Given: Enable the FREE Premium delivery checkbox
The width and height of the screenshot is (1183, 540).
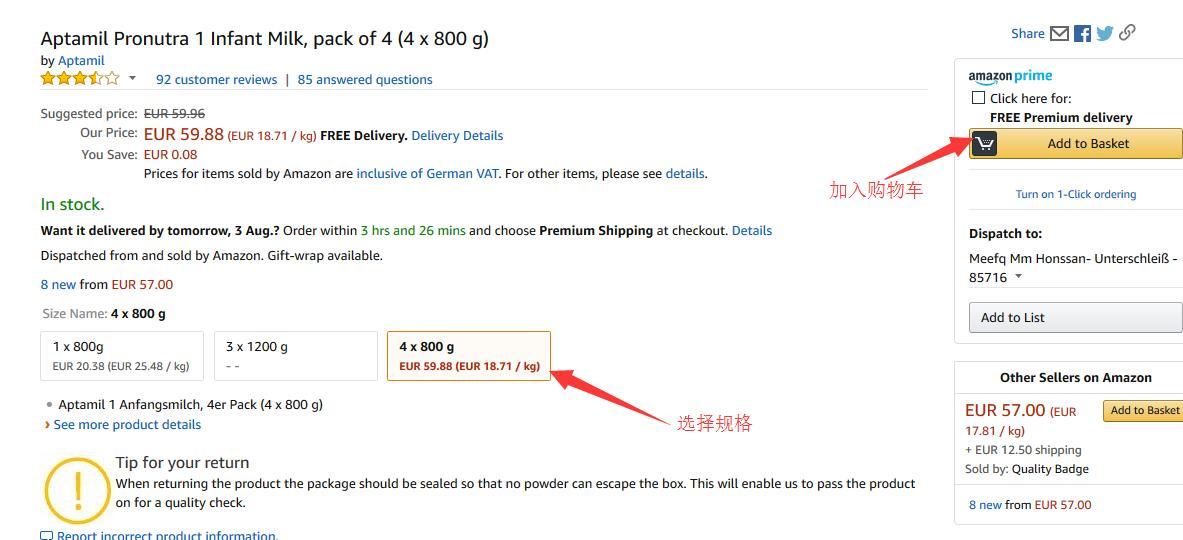Looking at the screenshot, I should pos(979,98).
